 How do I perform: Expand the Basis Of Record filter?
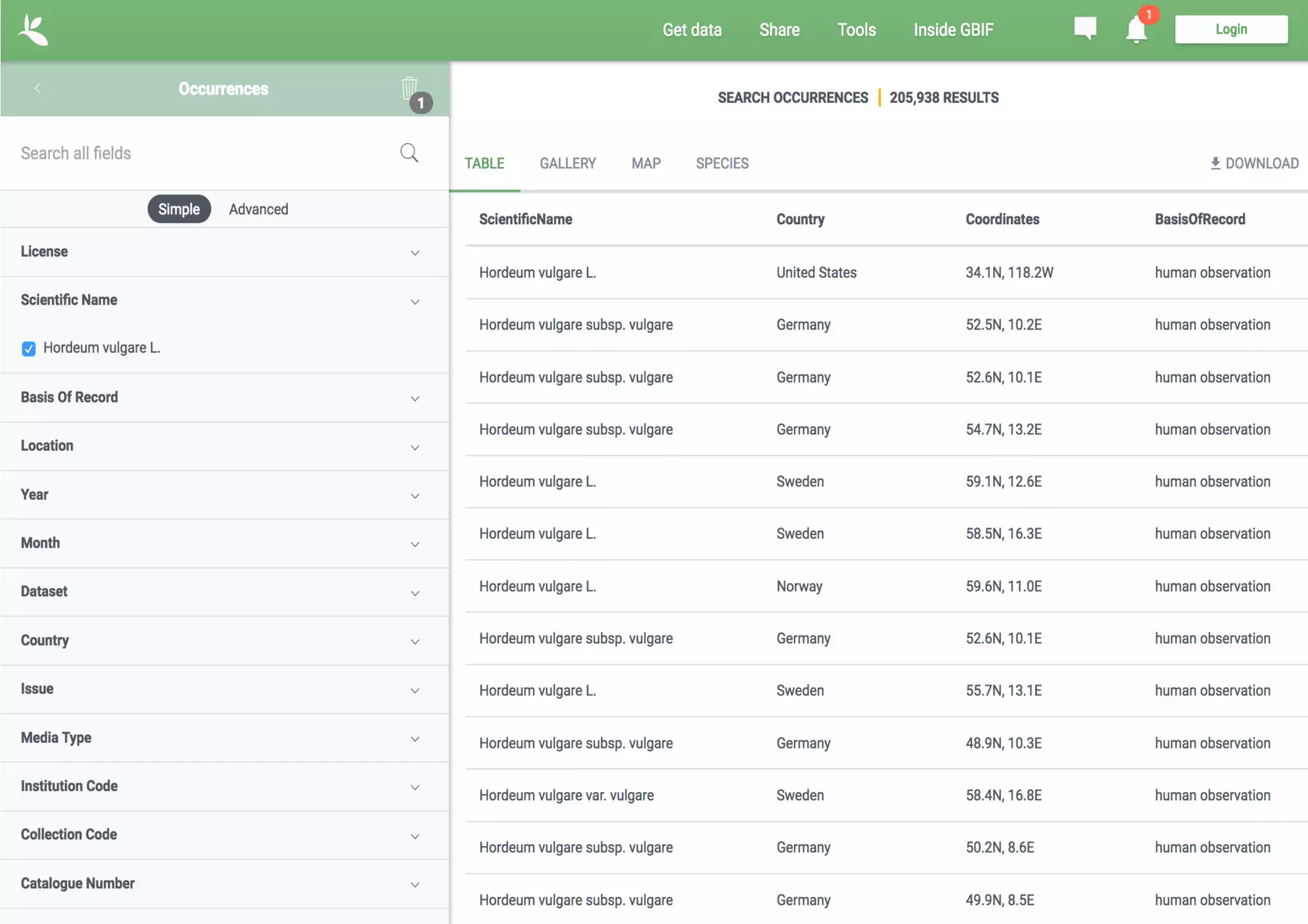click(414, 398)
